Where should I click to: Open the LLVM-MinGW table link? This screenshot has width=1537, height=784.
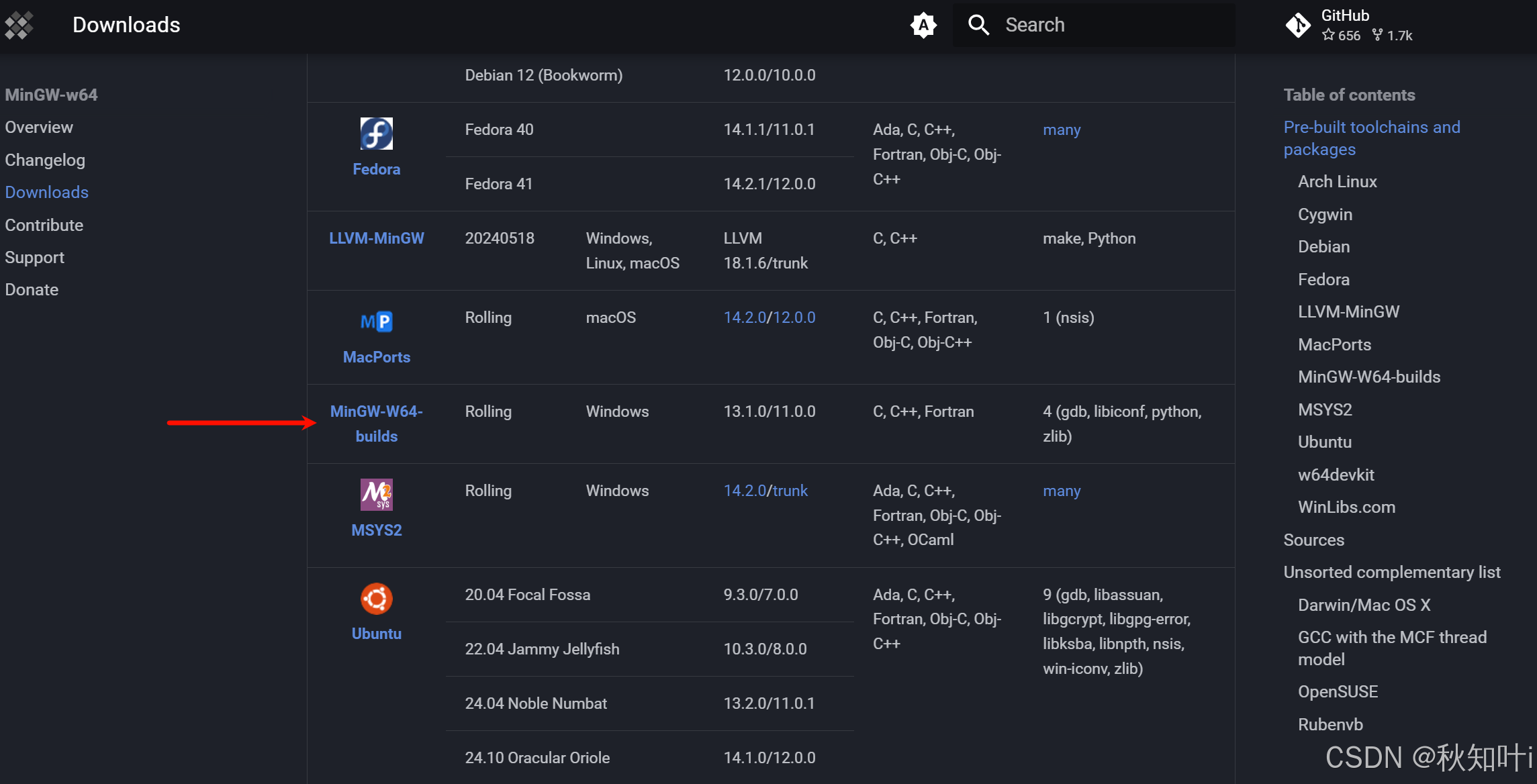coord(376,238)
